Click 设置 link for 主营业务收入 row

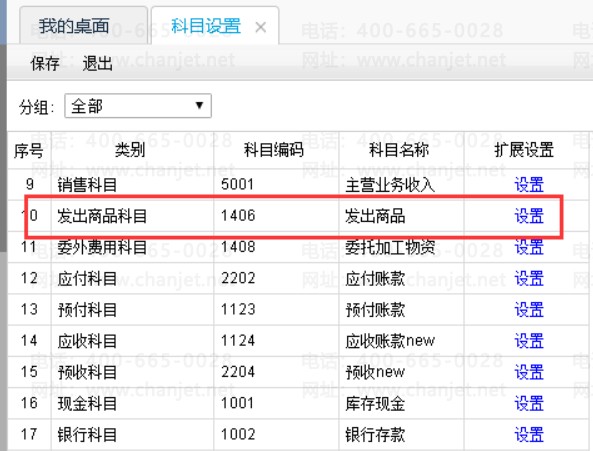(x=529, y=184)
